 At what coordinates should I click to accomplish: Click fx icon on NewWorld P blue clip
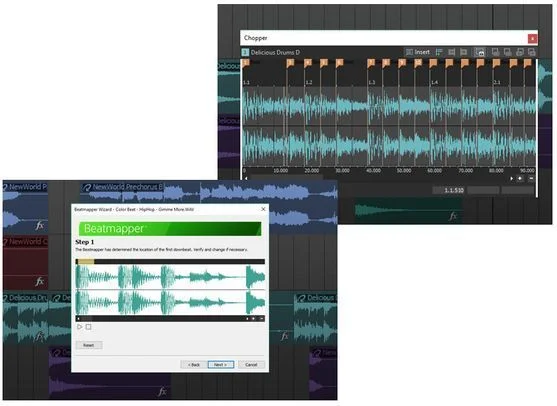click(40, 225)
